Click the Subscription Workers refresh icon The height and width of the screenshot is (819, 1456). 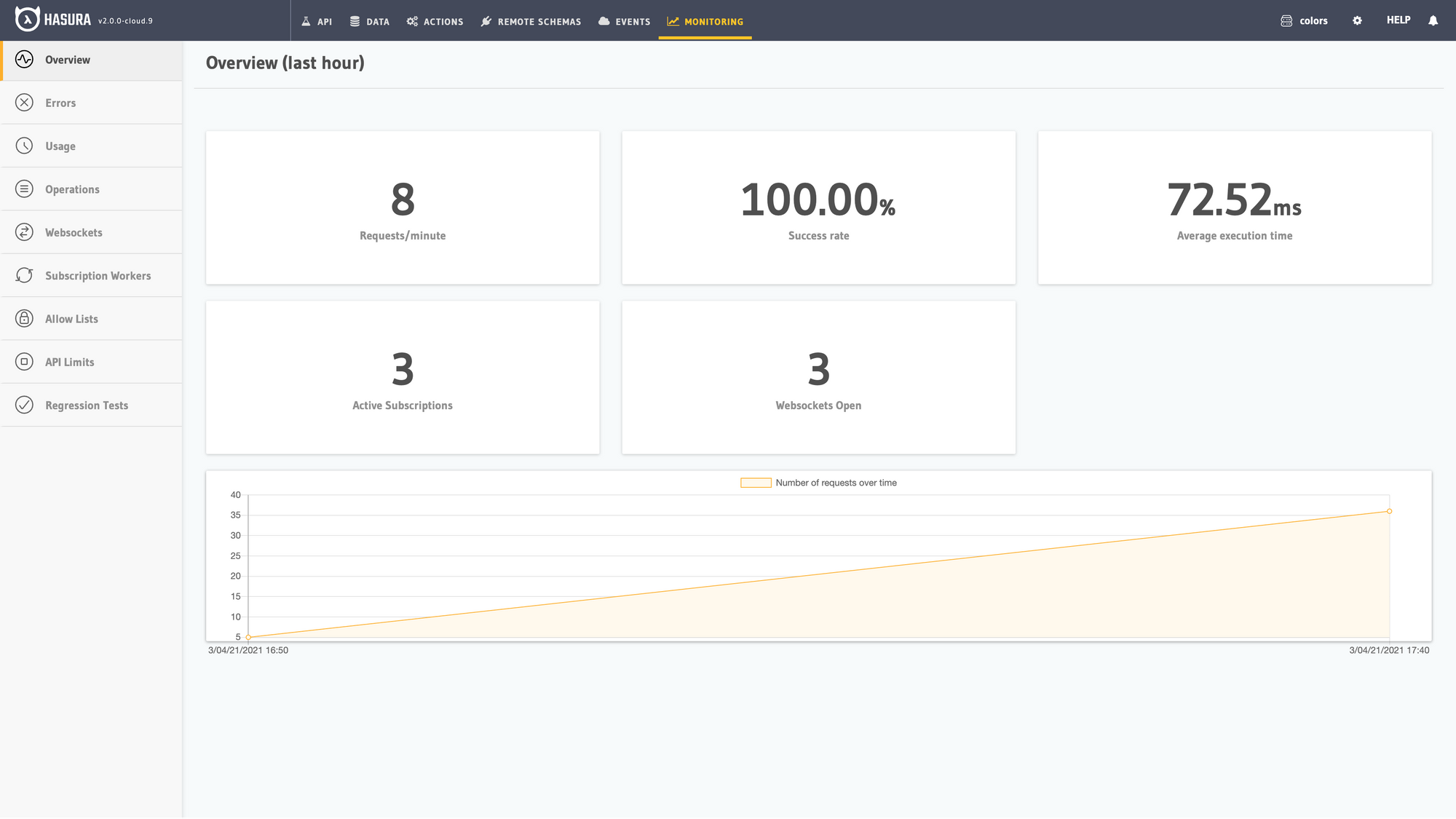pos(24,275)
